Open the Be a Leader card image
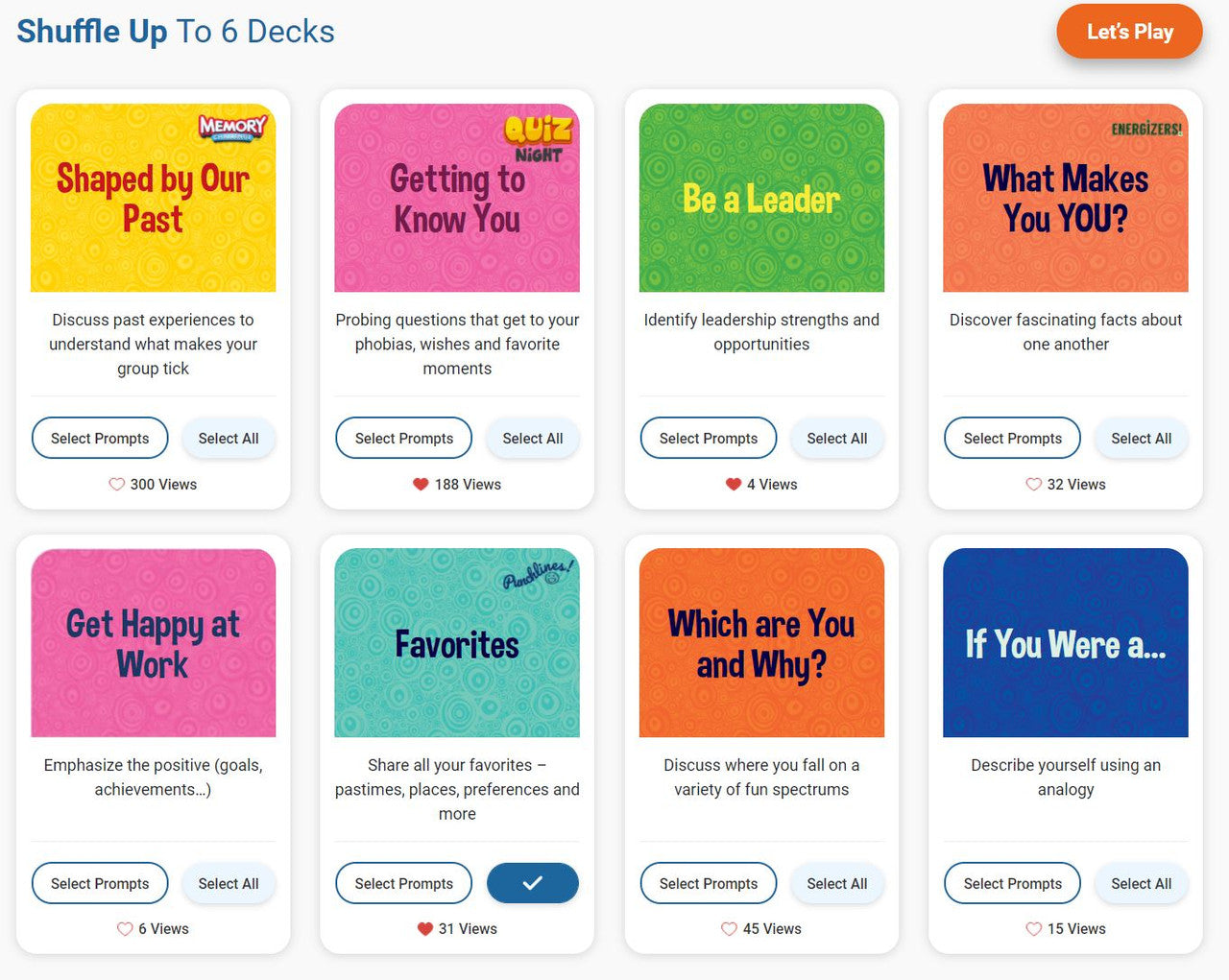This screenshot has height=980, width=1229. tap(761, 198)
